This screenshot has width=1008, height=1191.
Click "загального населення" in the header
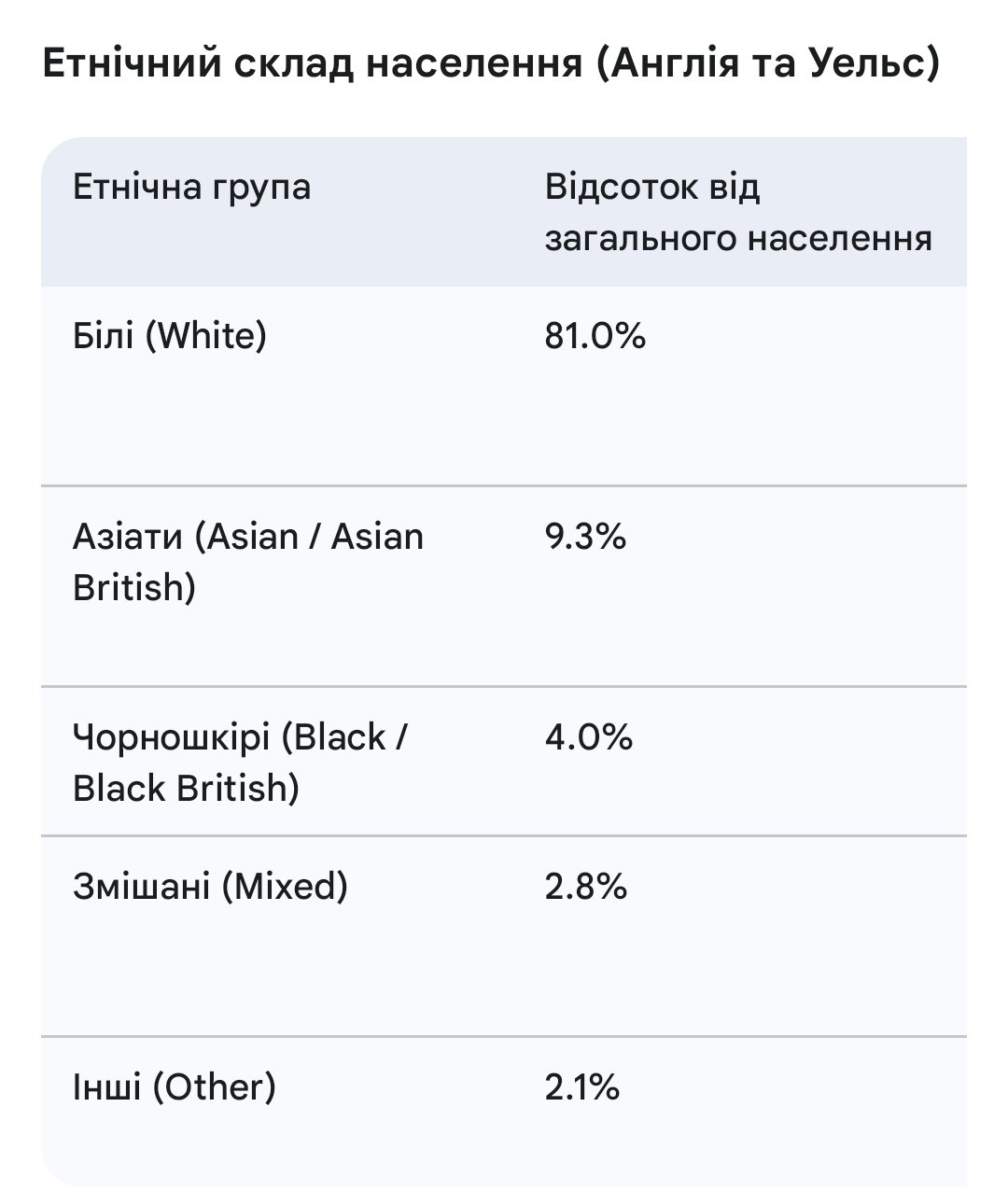click(x=737, y=238)
